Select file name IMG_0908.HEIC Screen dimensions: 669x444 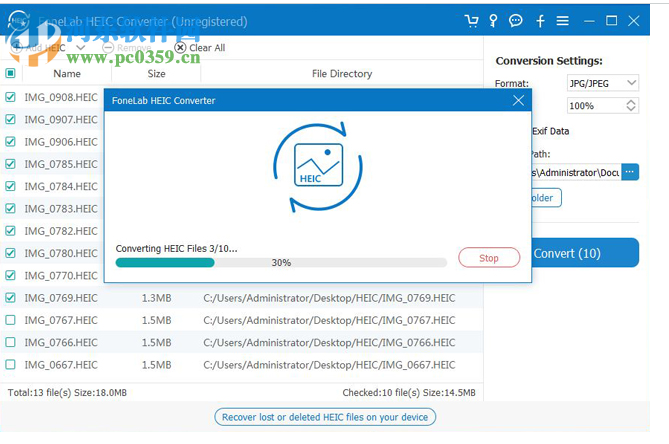[61, 97]
